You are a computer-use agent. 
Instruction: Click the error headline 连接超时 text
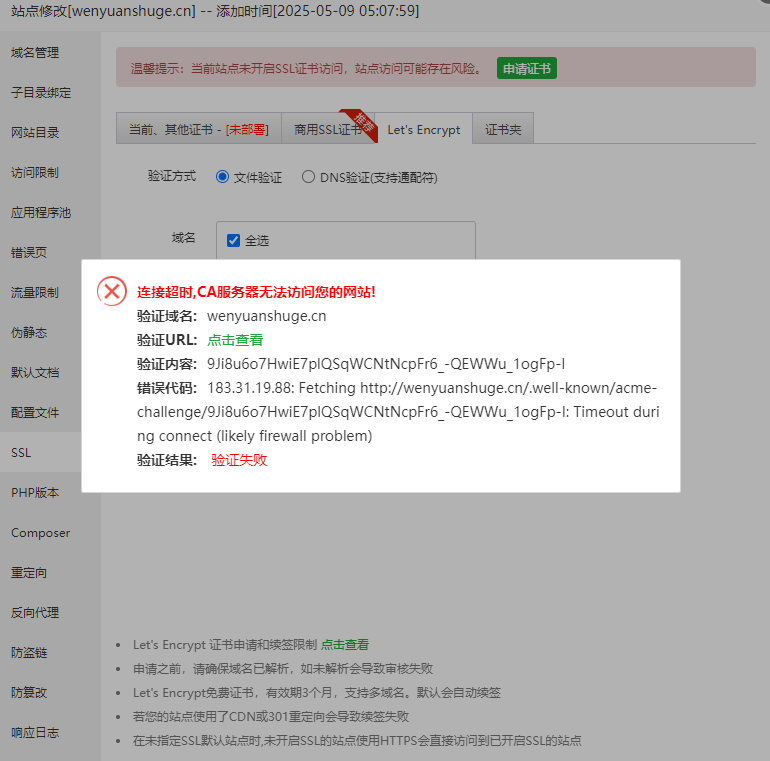pyautogui.click(x=256, y=292)
